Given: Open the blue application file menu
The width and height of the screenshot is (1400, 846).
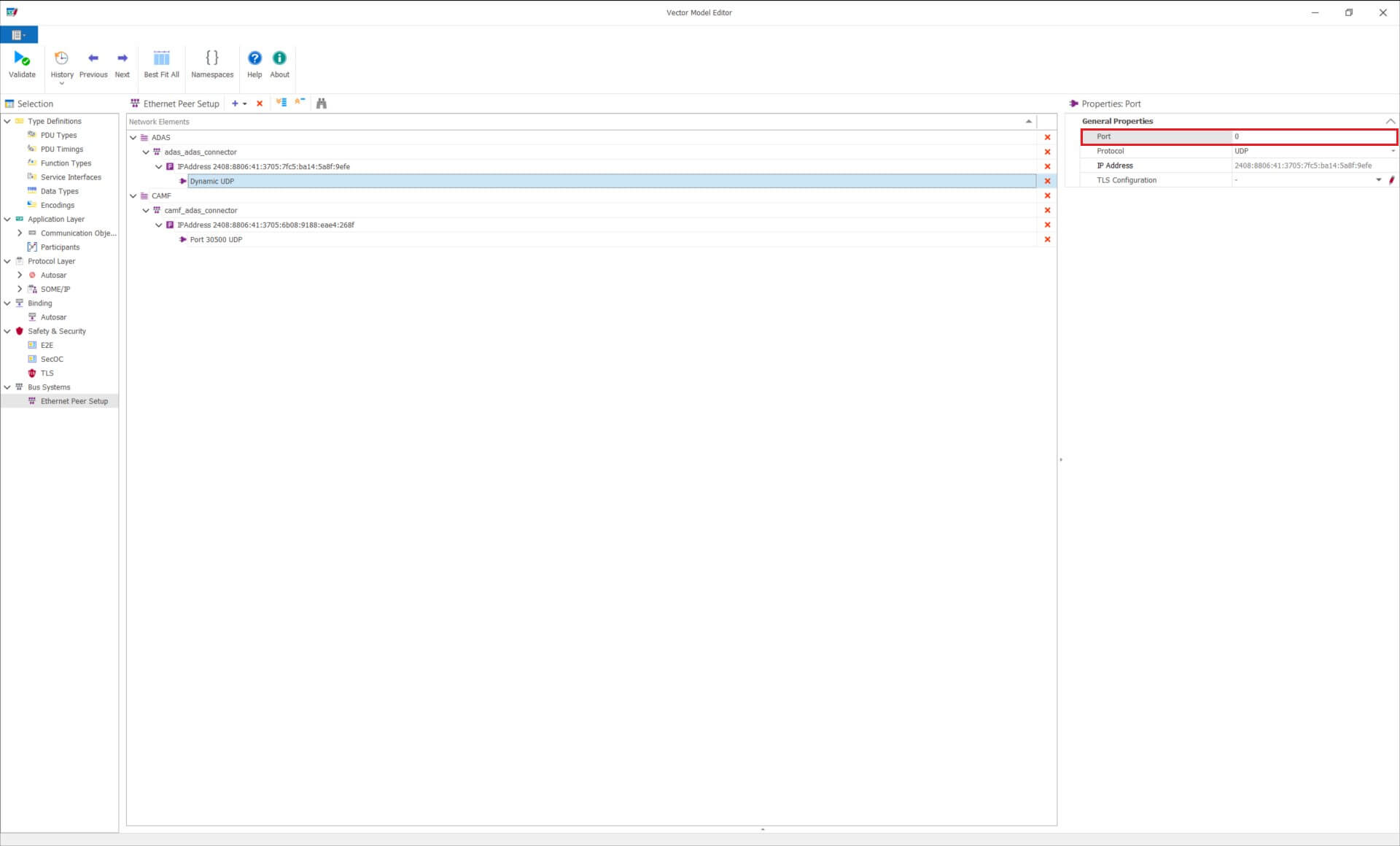Looking at the screenshot, I should pyautogui.click(x=19, y=35).
